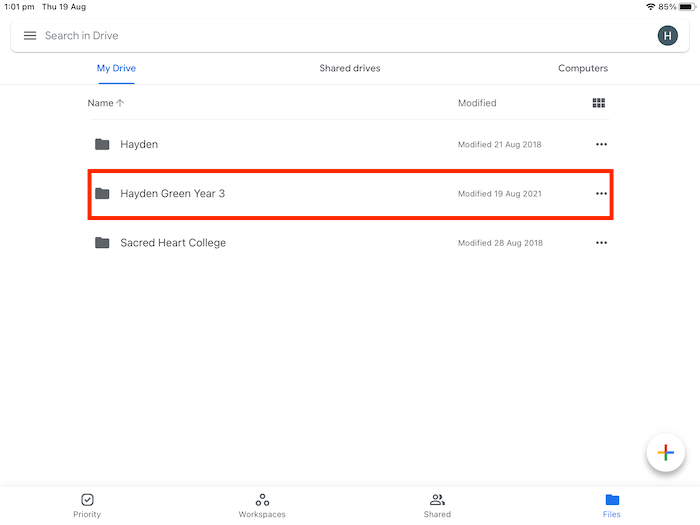Open more options for Hayden Green Year 3
Image resolution: width=700 pixels, height=525 pixels.
pos(601,193)
